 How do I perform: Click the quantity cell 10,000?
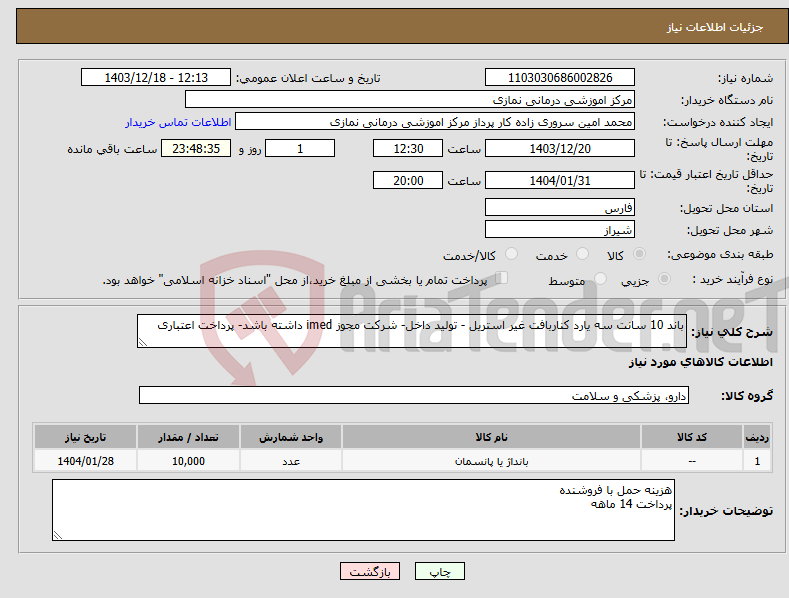tap(188, 461)
